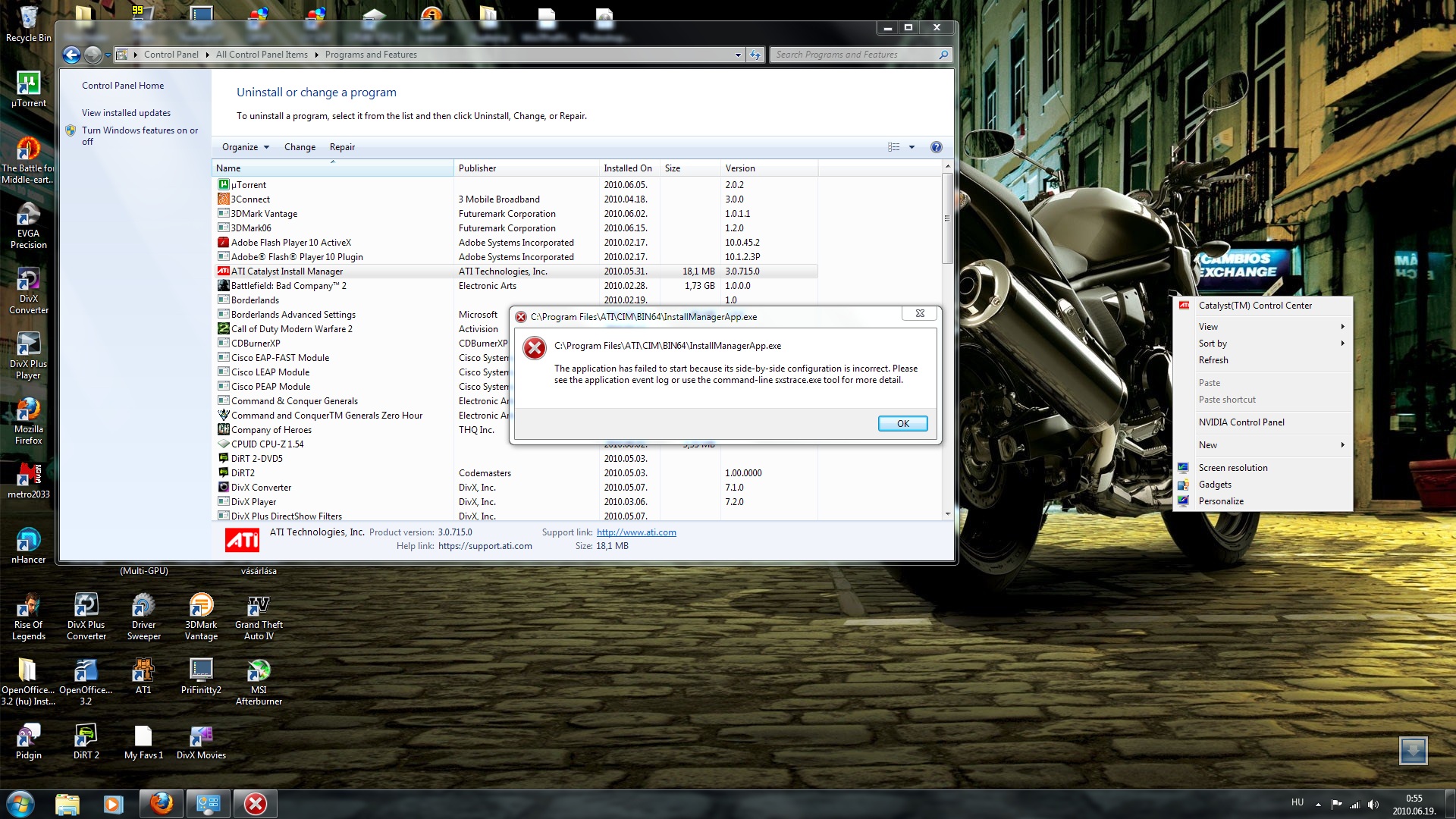Launch DivX Plus Player from desktop
Screen dimensions: 1456x819
(28, 356)
